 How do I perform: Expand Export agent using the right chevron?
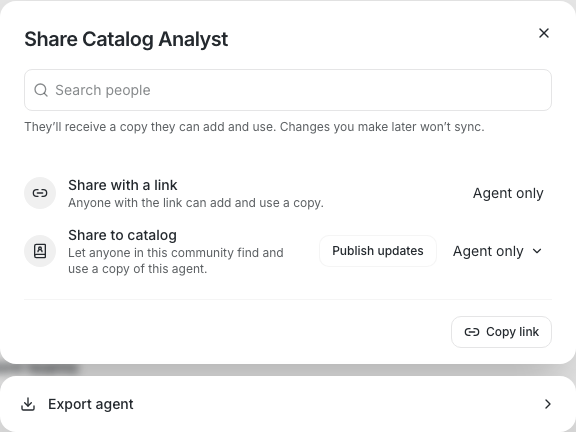tap(548, 404)
